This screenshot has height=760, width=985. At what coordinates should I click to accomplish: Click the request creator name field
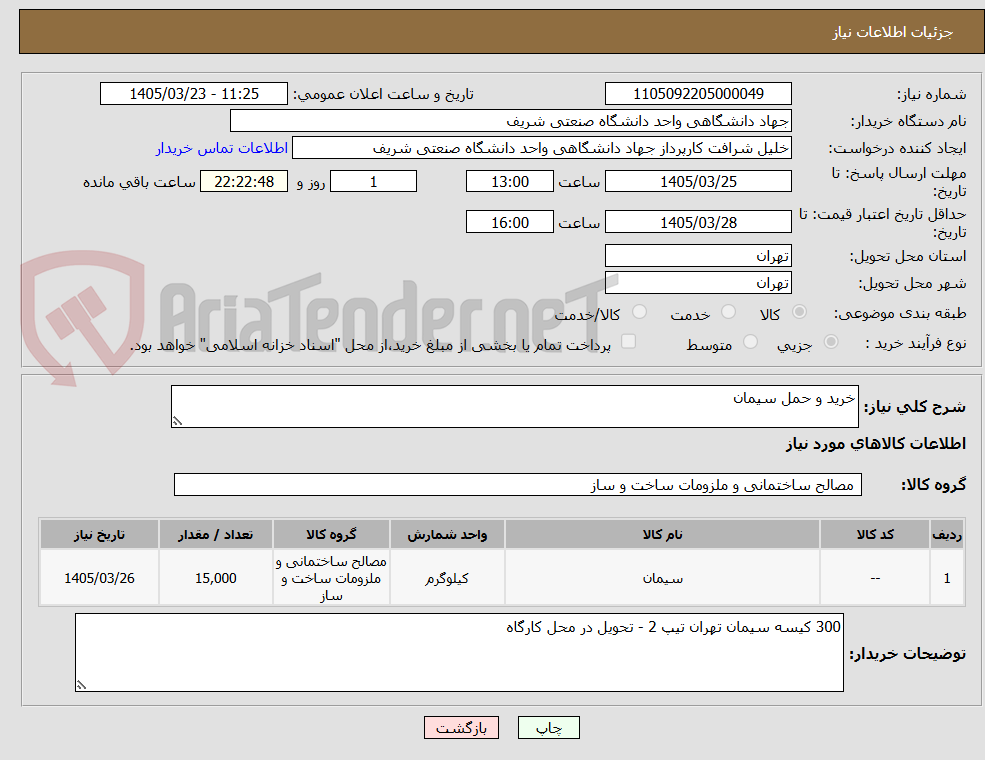[541, 148]
